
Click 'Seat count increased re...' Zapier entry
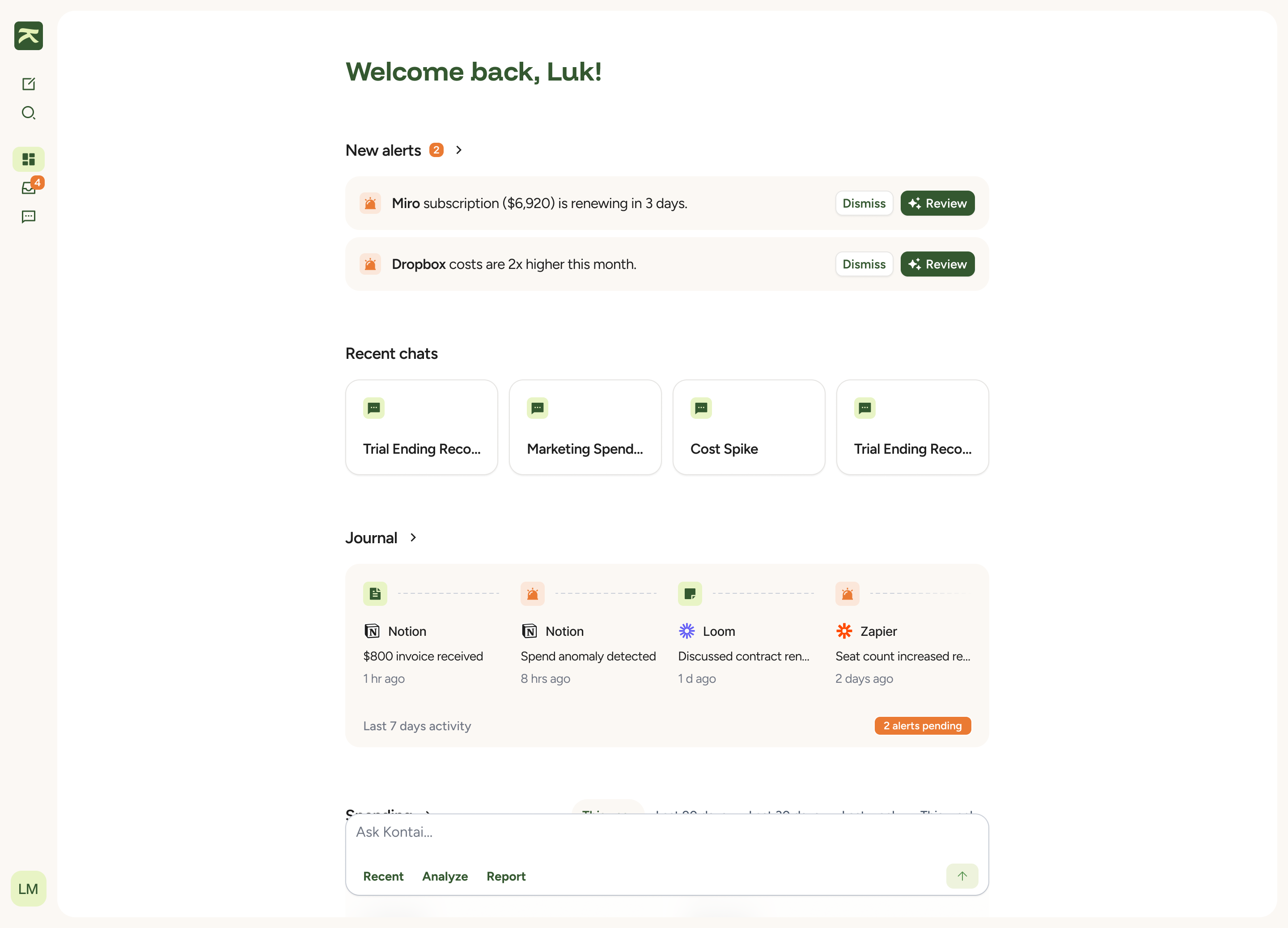click(x=903, y=656)
